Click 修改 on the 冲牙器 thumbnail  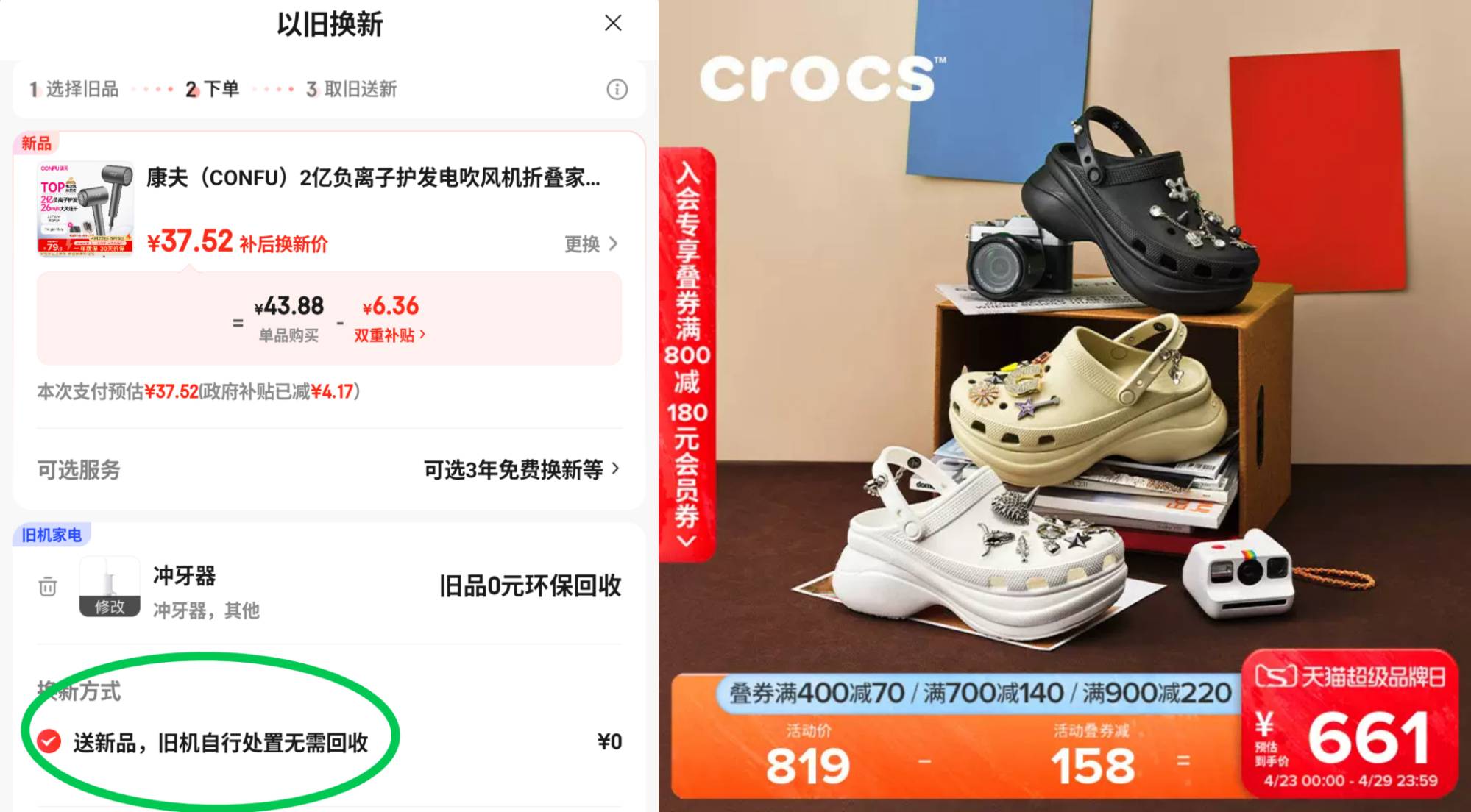click(x=110, y=607)
